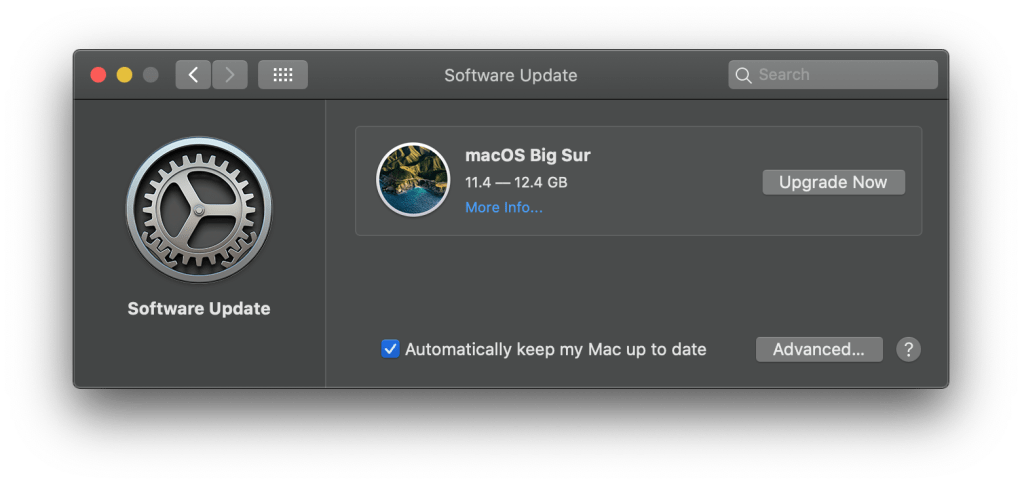Click the Software Update window title

point(510,75)
